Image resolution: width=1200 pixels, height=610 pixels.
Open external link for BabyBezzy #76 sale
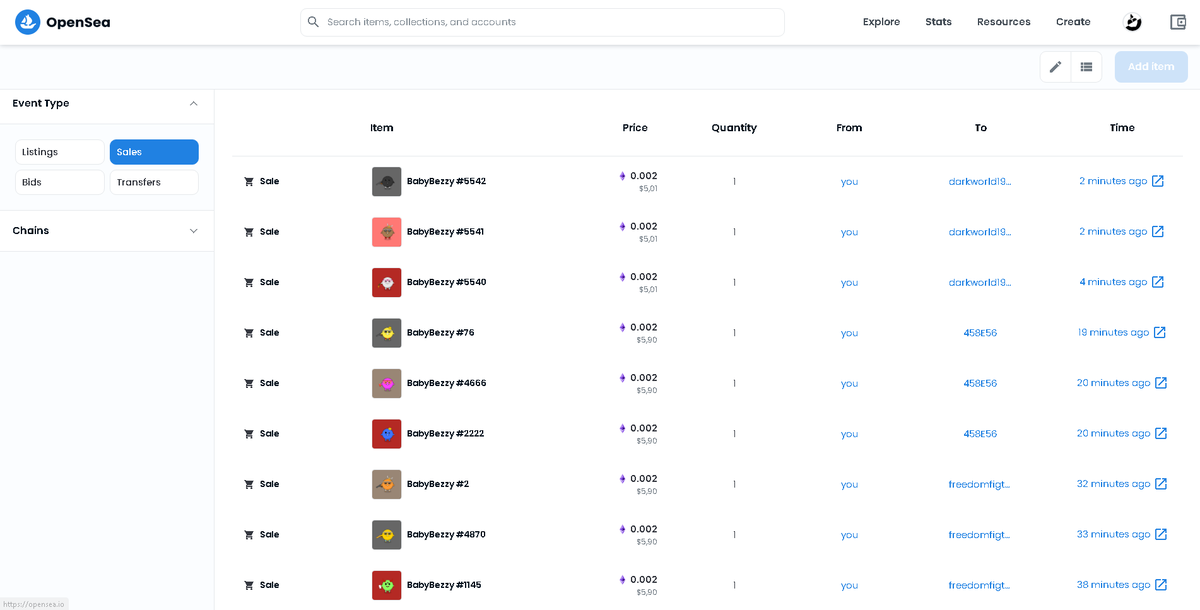[1160, 332]
